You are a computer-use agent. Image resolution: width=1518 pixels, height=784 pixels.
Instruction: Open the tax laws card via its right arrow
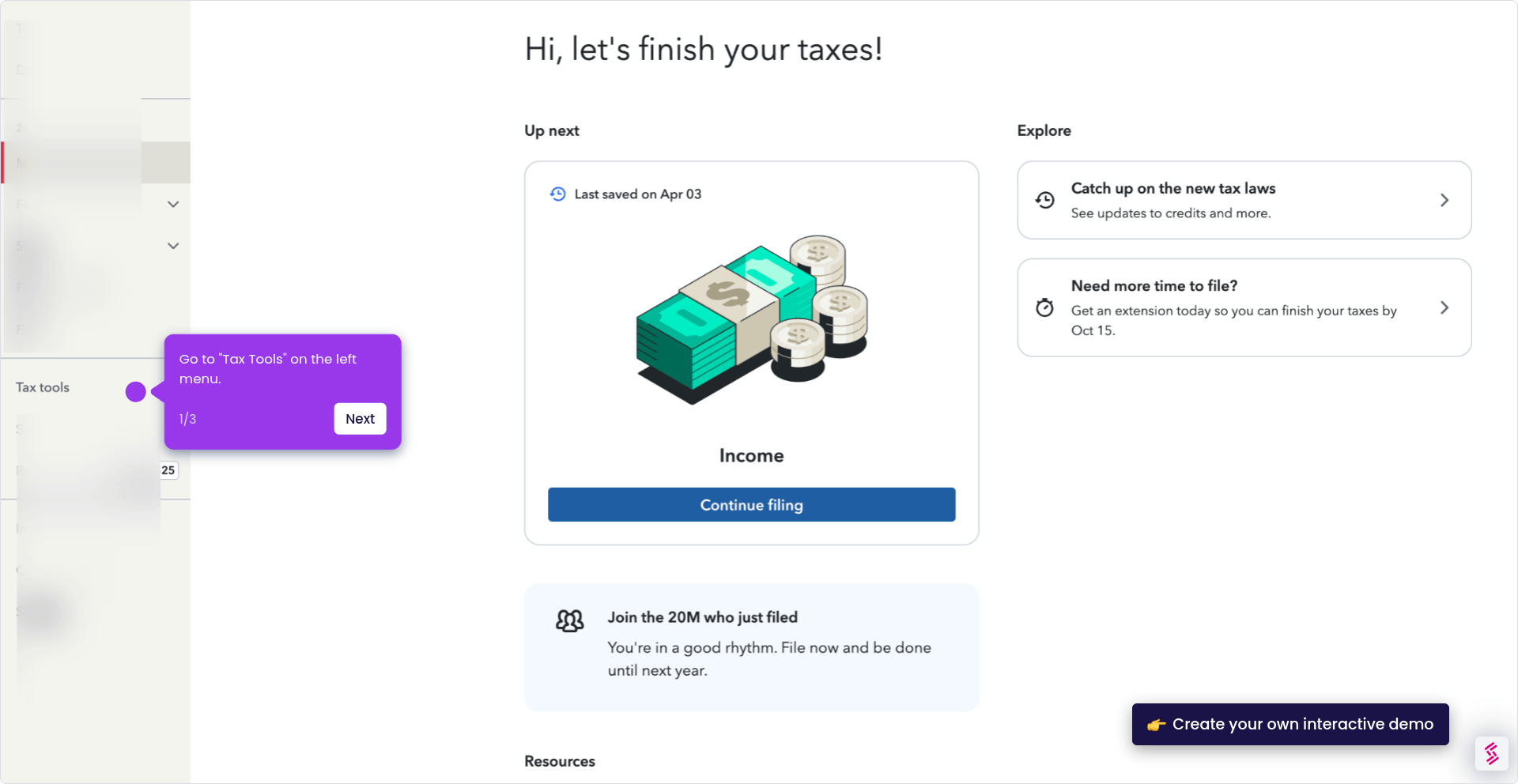(x=1444, y=200)
